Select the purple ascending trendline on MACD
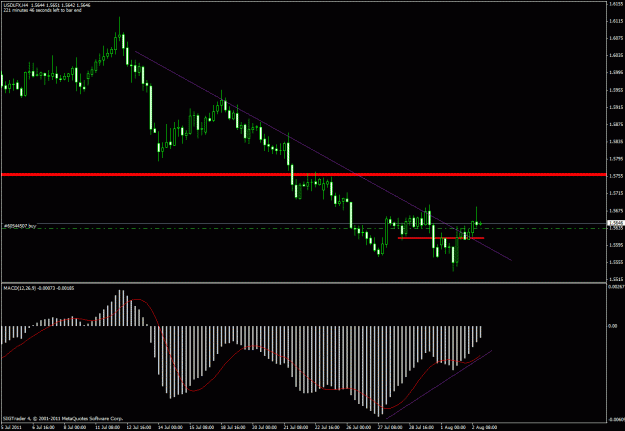 click(x=439, y=385)
